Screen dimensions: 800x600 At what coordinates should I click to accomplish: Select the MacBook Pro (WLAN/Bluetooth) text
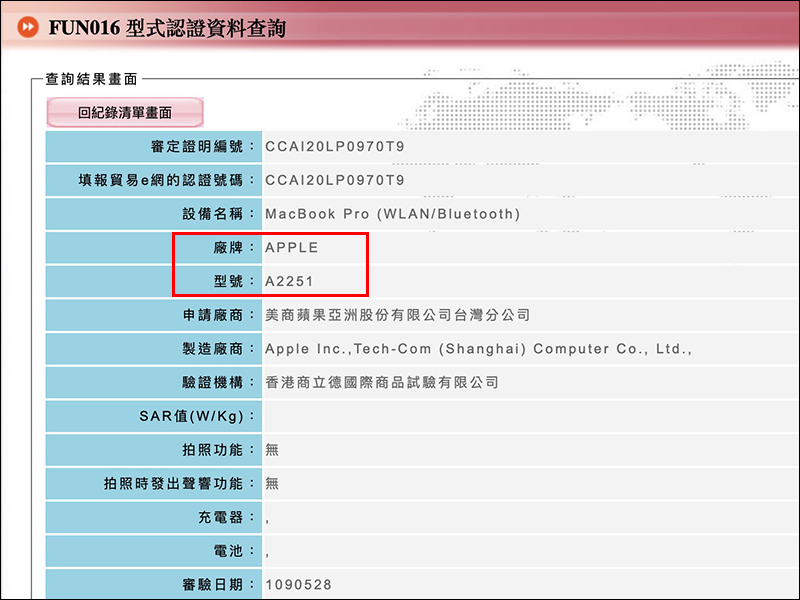point(392,214)
